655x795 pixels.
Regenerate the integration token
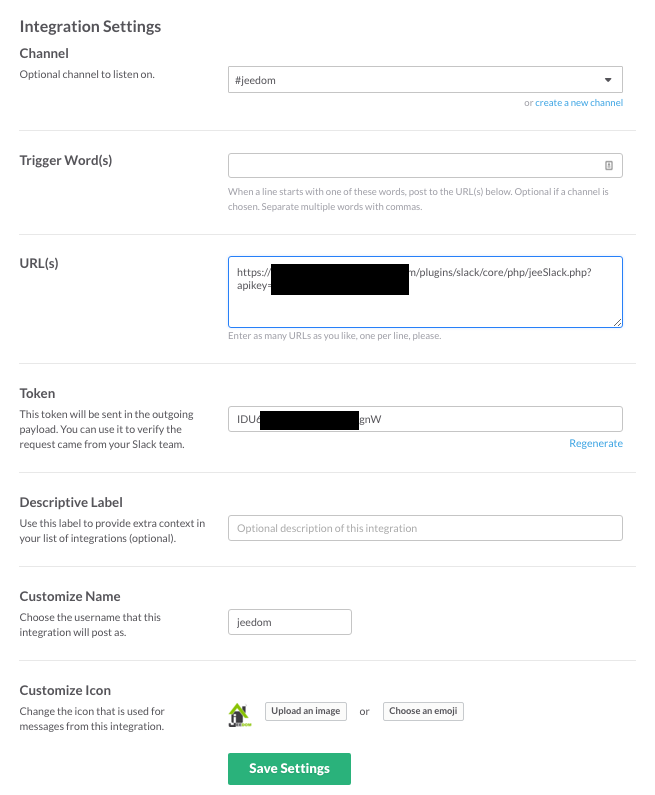(596, 443)
